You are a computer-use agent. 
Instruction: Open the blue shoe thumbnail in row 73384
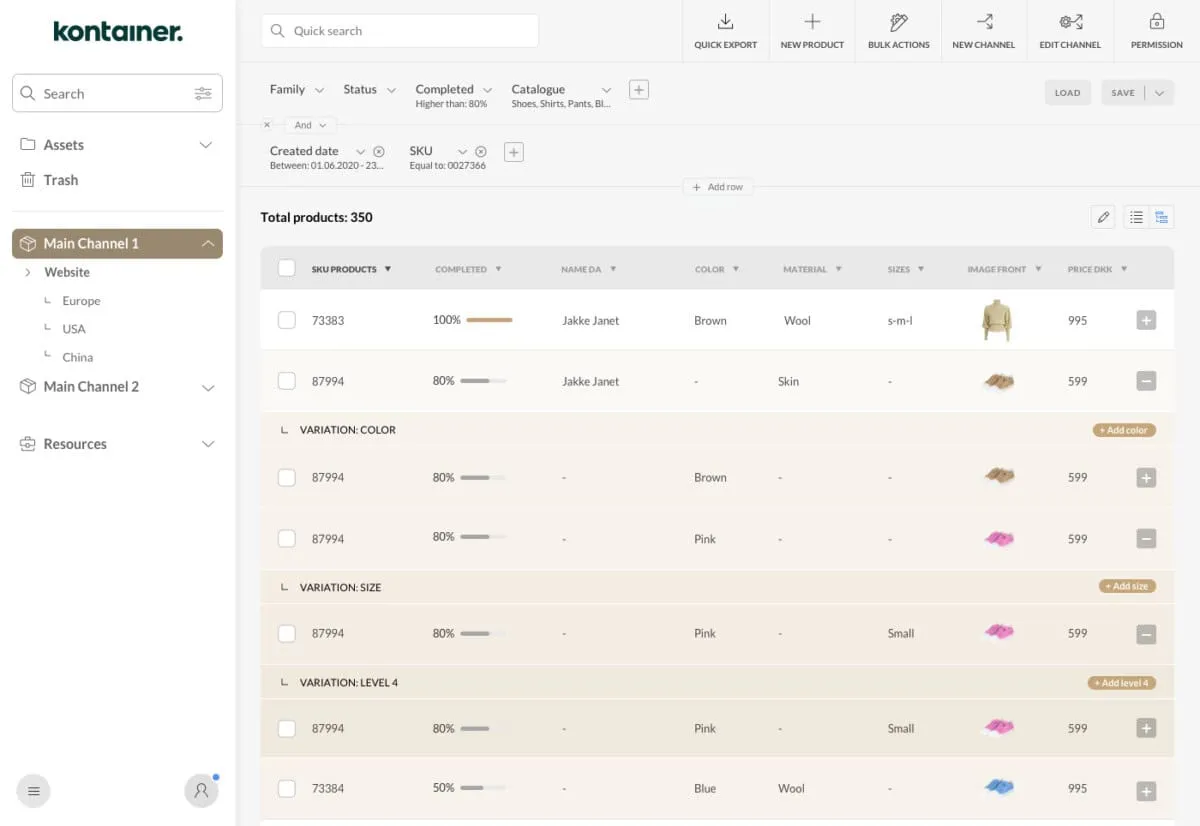(x=998, y=787)
